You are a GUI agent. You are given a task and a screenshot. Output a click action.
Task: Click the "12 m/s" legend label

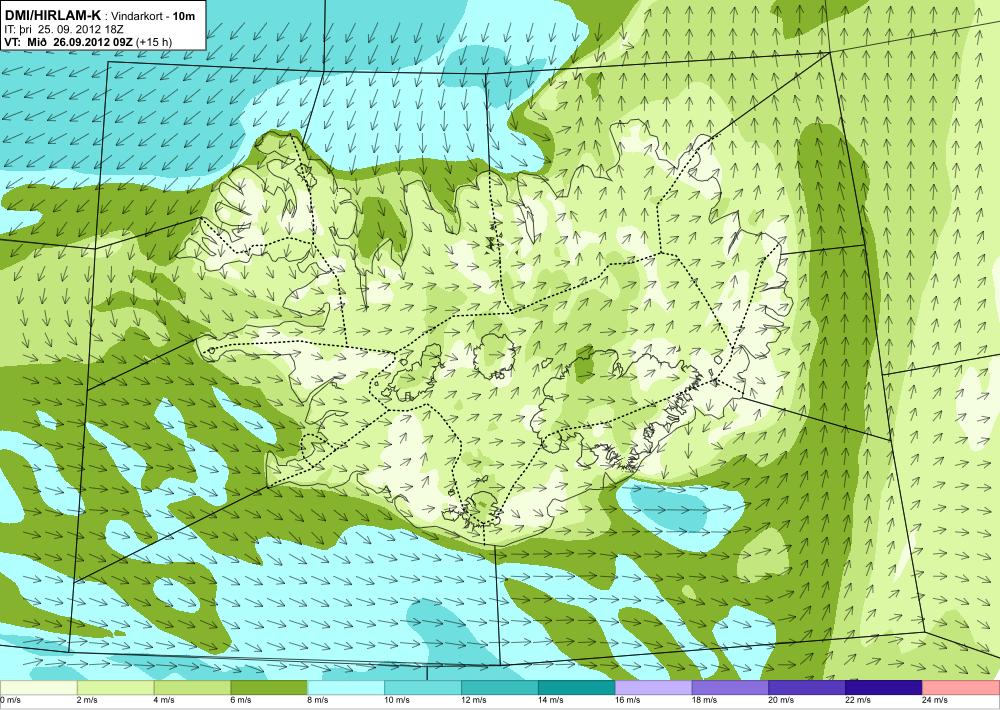473,700
